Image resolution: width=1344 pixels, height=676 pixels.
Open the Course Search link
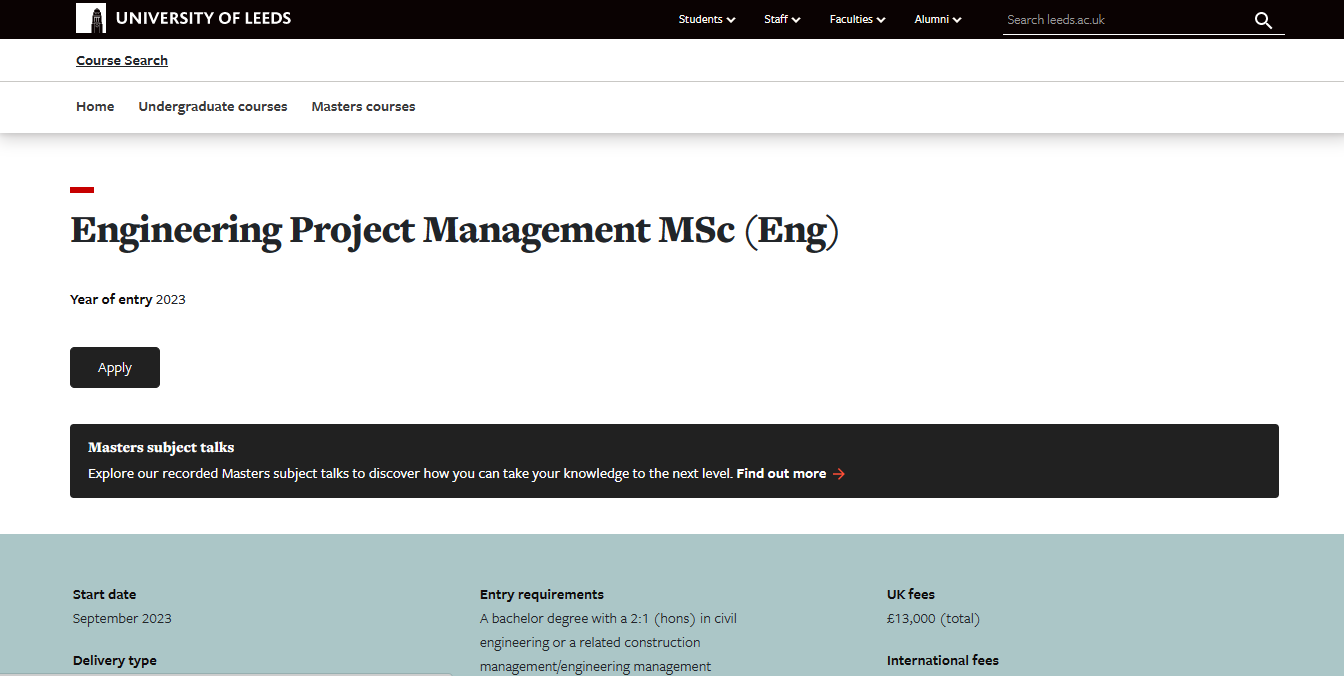[x=122, y=61]
